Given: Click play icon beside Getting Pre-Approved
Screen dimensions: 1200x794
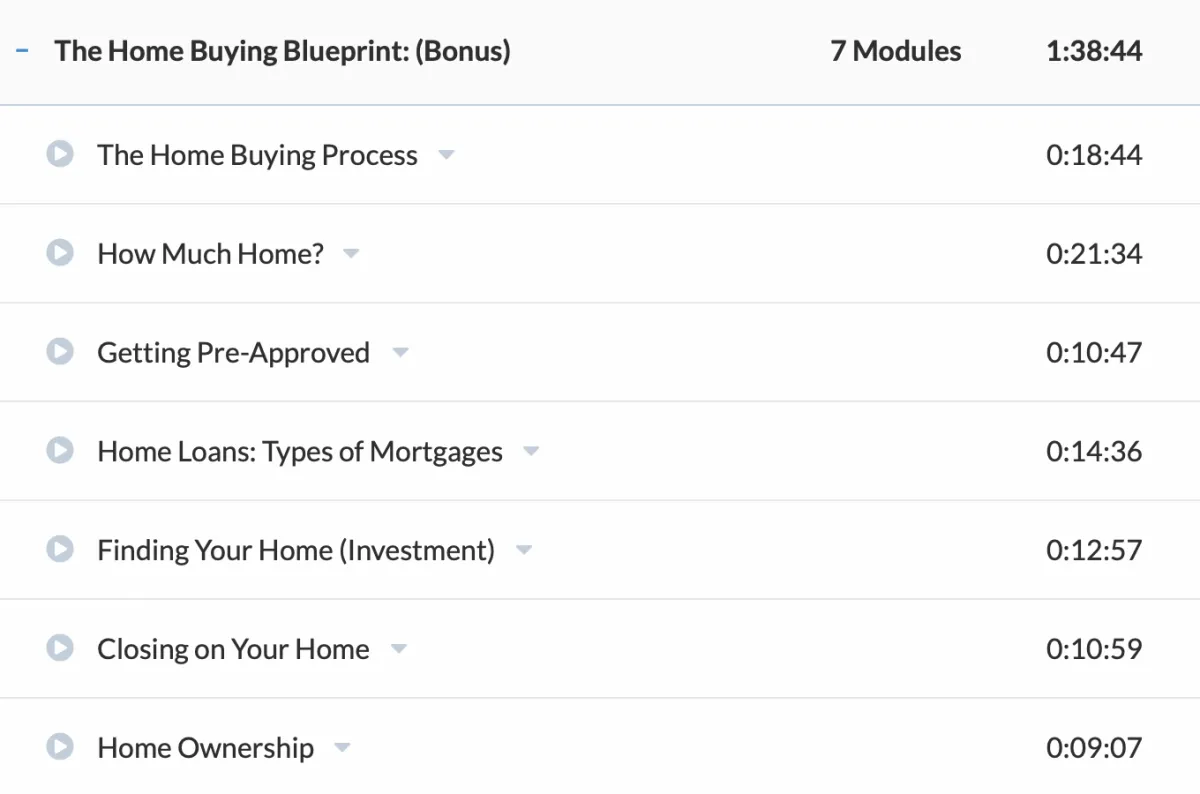Looking at the screenshot, I should pos(60,352).
